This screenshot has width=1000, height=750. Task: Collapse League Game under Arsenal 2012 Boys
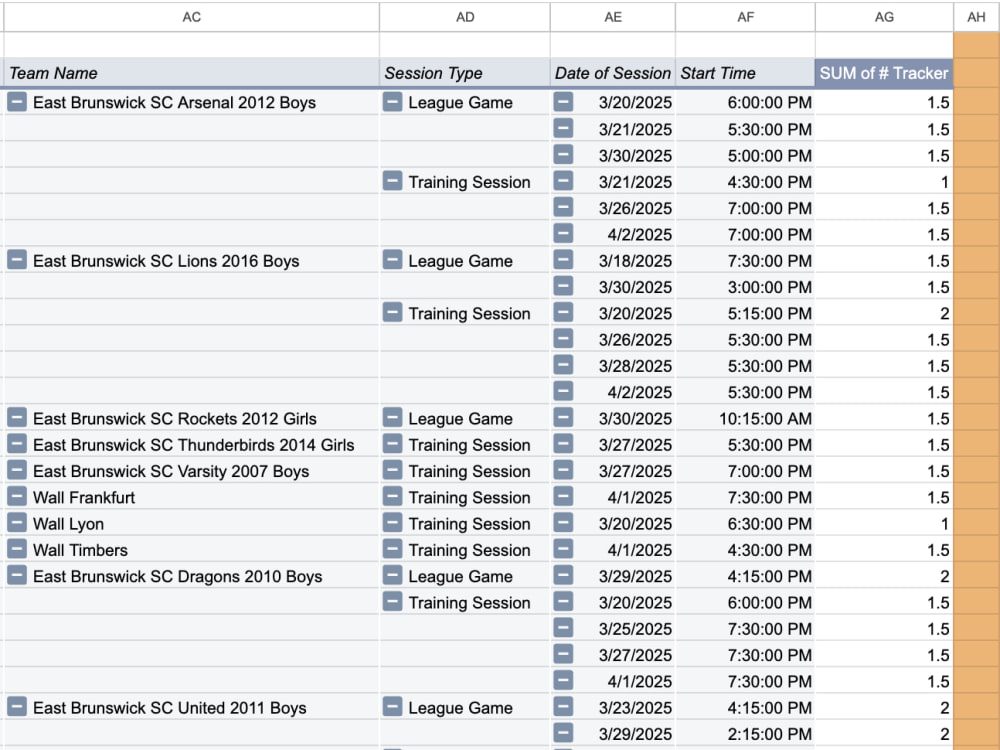tap(393, 101)
